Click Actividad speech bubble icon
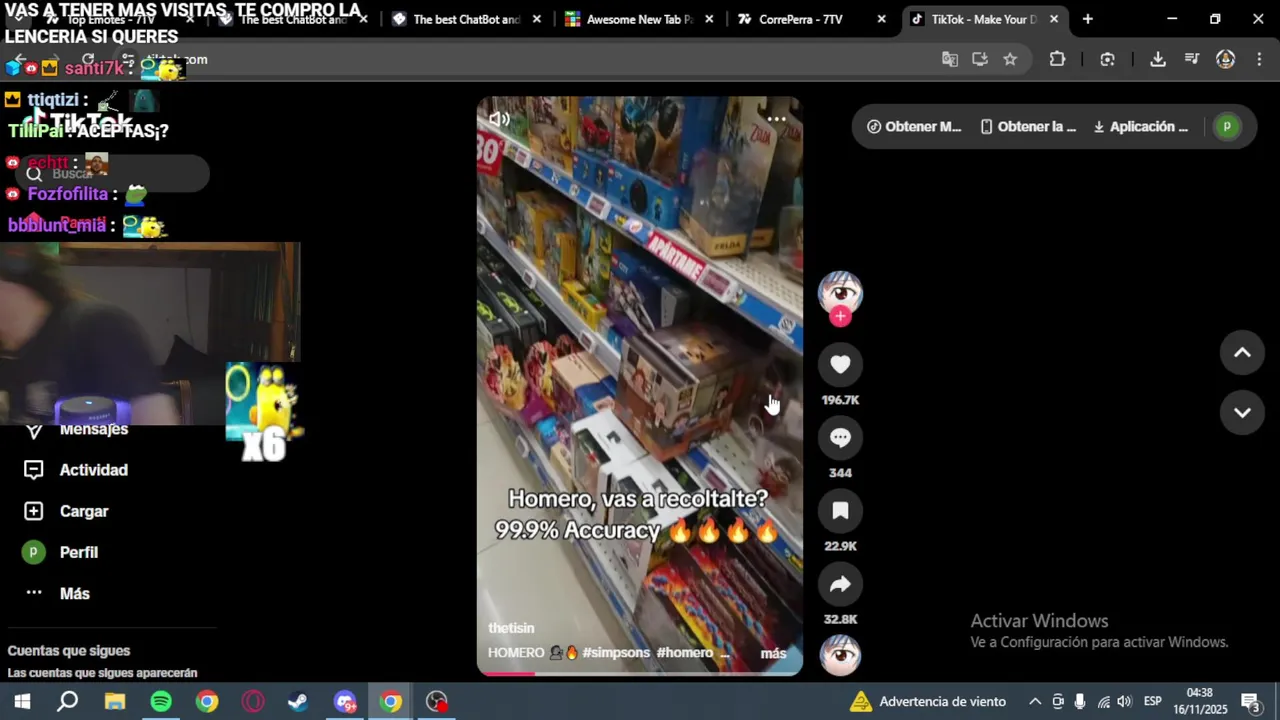Viewport: 1280px width, 720px height. click(34, 470)
